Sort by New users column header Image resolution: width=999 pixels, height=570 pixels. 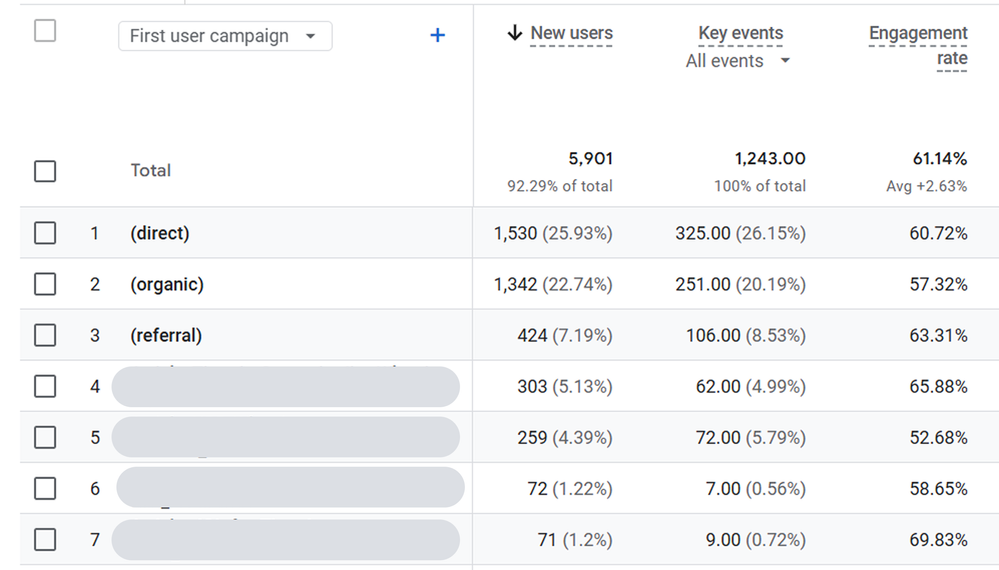pos(571,33)
